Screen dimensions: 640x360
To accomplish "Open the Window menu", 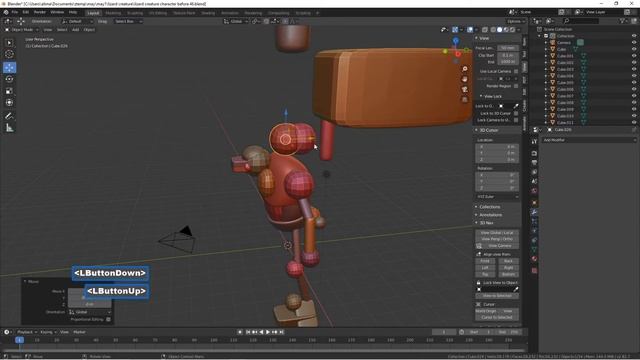I will [x=57, y=12].
